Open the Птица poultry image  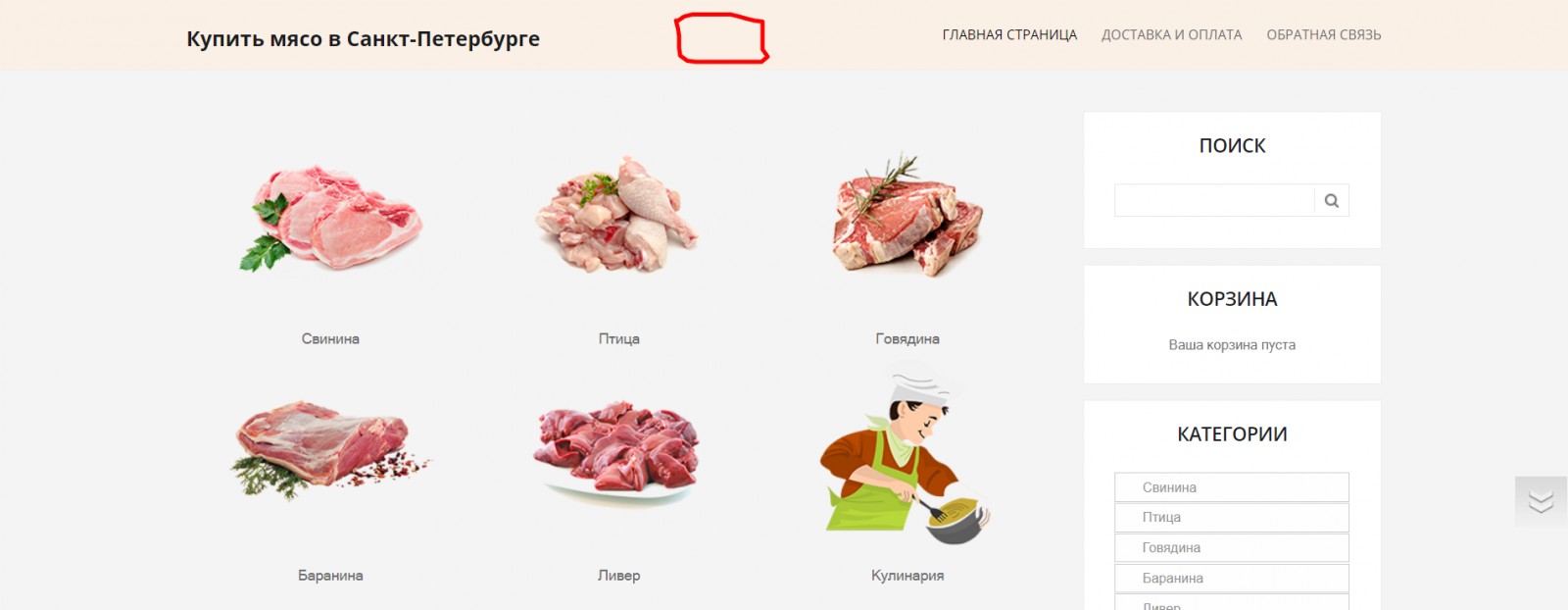[617, 216]
